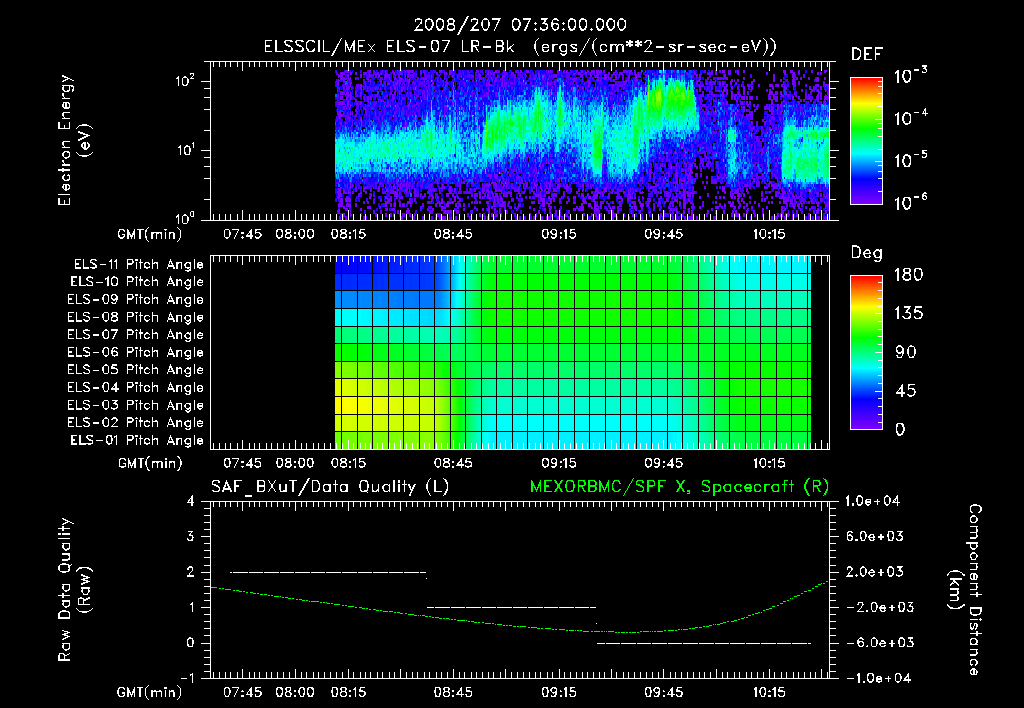Screen dimensions: 1024x708
Task: Click the ELS-01 Pitch Angle row label
Action: [137, 440]
